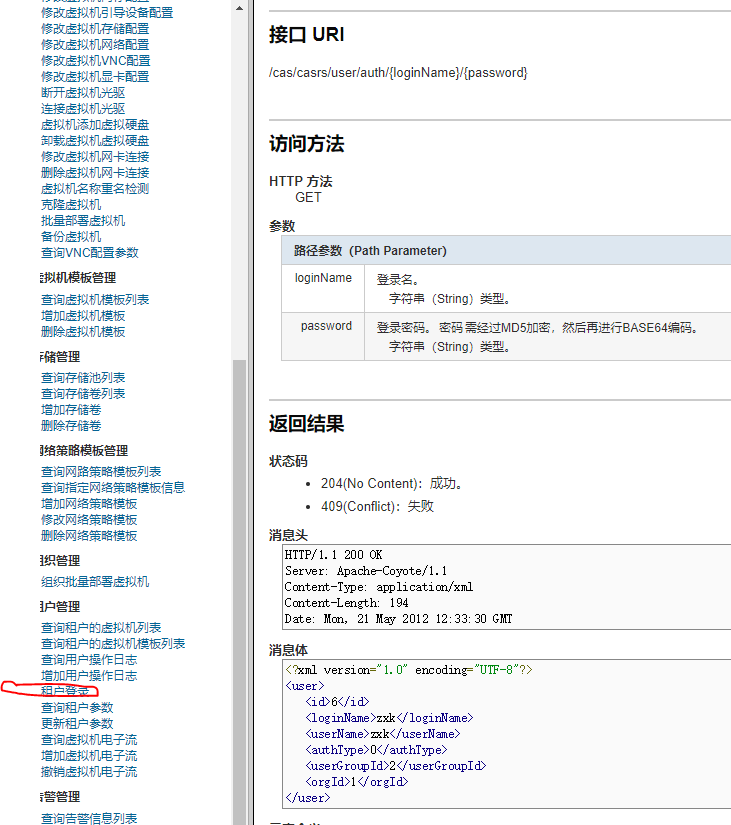Open link 删除存储卷

[x=71, y=426]
